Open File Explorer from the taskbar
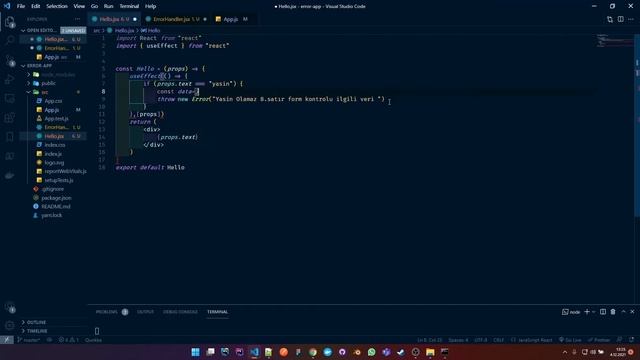The width and height of the screenshot is (640, 360). click(430, 352)
